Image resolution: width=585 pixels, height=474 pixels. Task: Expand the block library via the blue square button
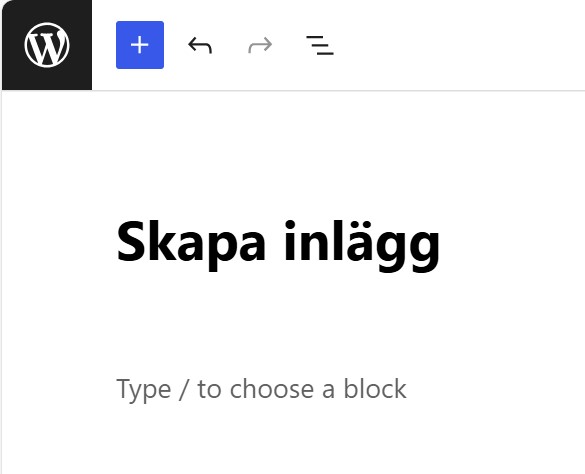click(140, 45)
